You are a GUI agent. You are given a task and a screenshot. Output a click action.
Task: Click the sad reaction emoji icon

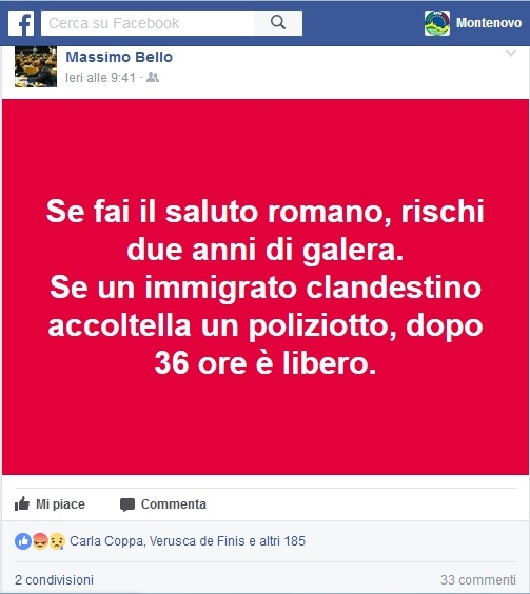57,541
